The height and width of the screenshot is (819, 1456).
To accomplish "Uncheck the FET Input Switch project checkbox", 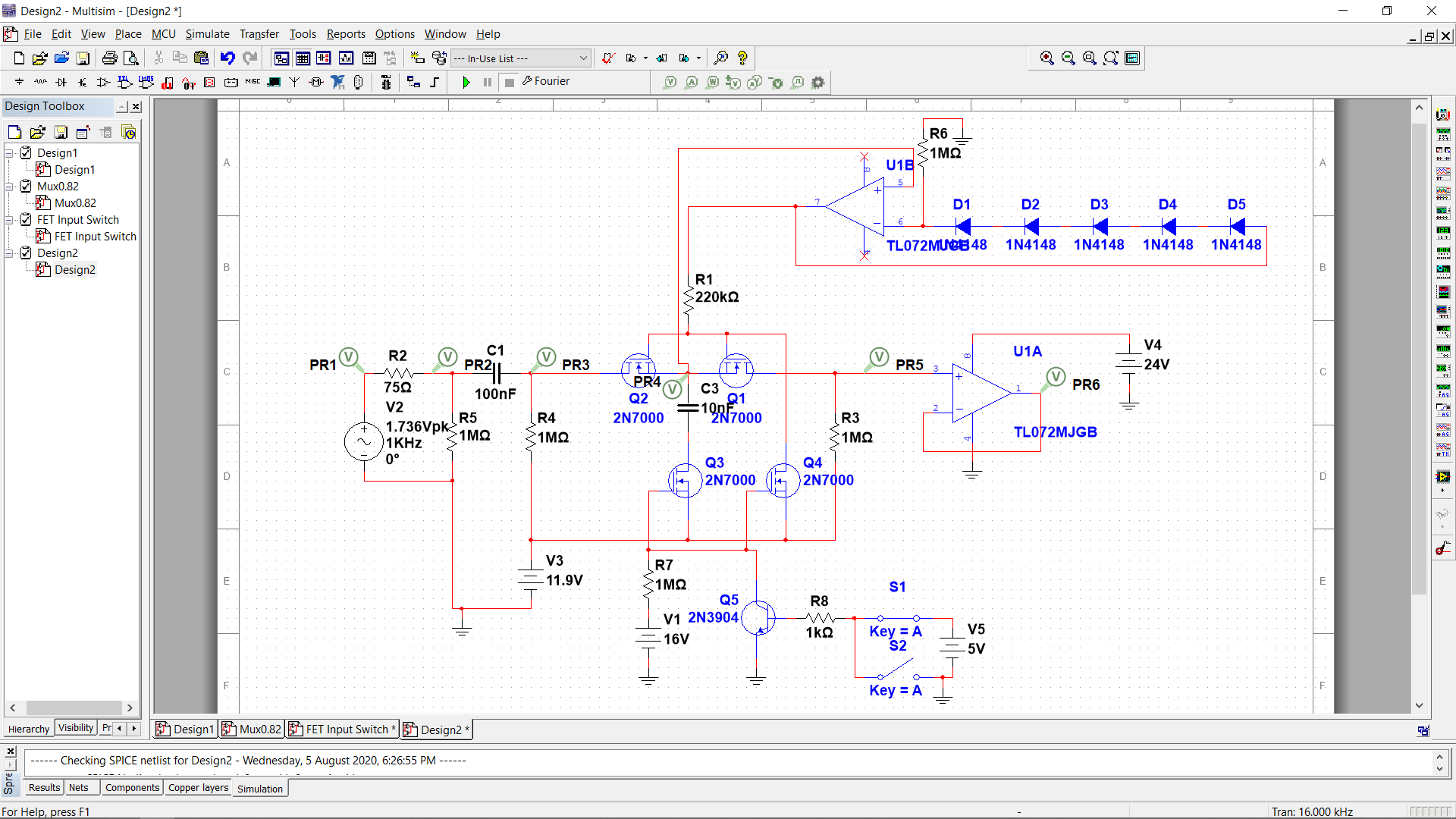I will click(26, 219).
